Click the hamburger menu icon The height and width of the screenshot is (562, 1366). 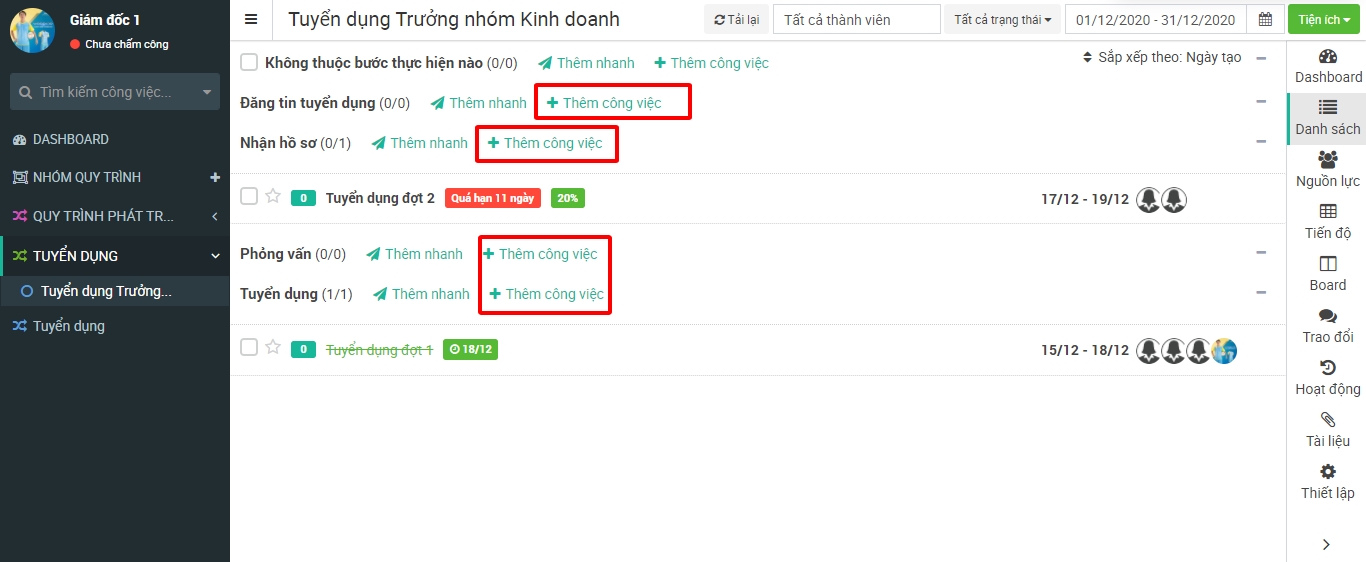pos(251,20)
